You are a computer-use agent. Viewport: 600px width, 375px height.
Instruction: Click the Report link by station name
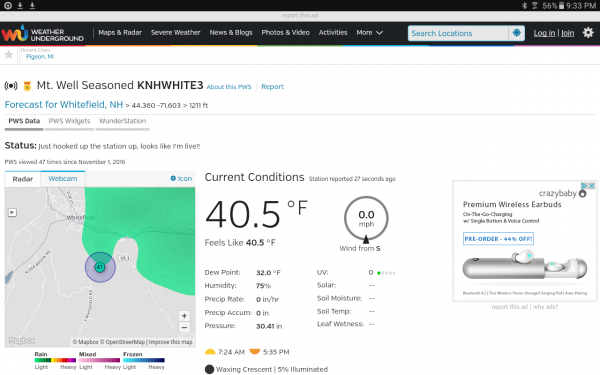pos(272,87)
